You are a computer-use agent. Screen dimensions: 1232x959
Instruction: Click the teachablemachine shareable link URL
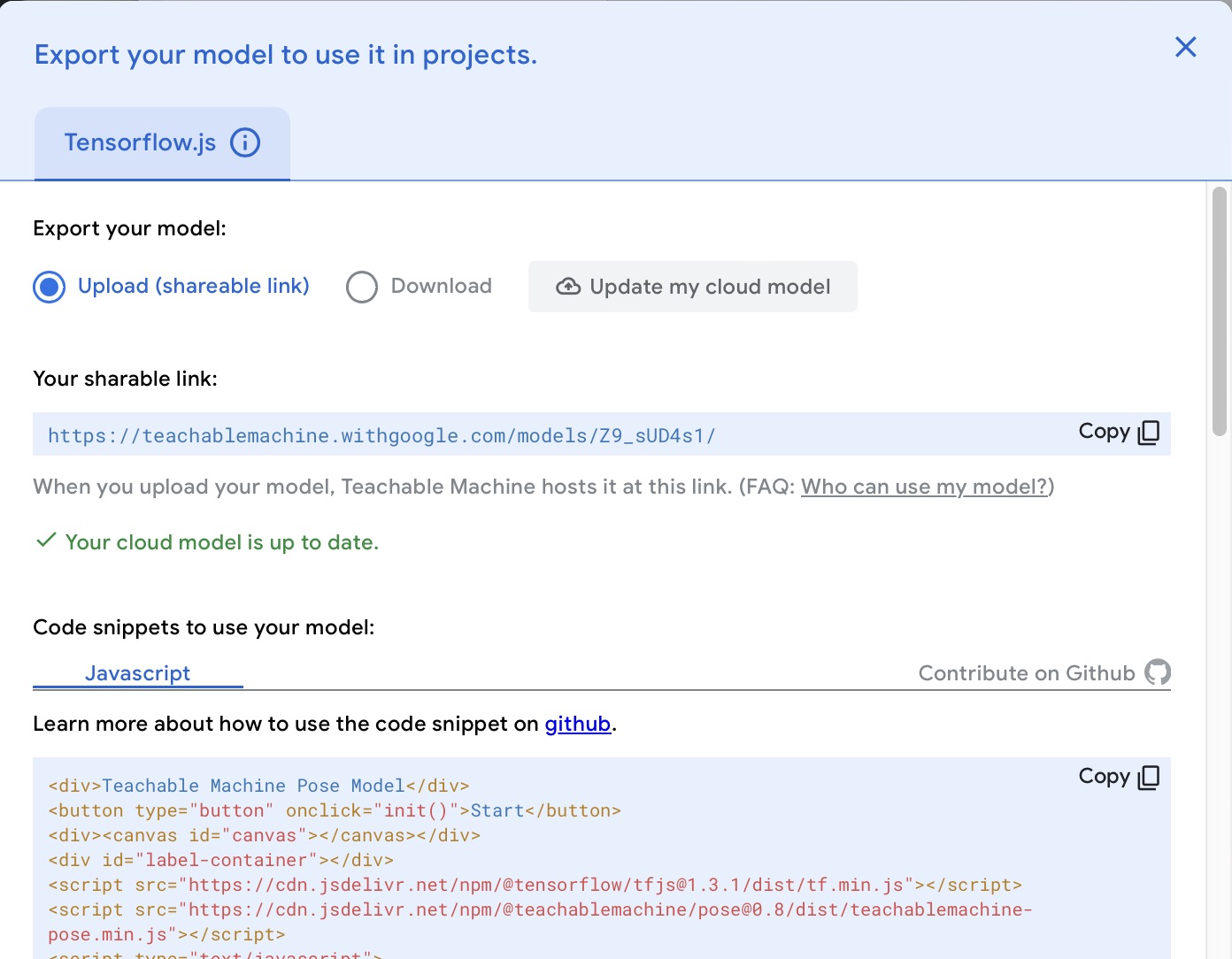point(381,435)
